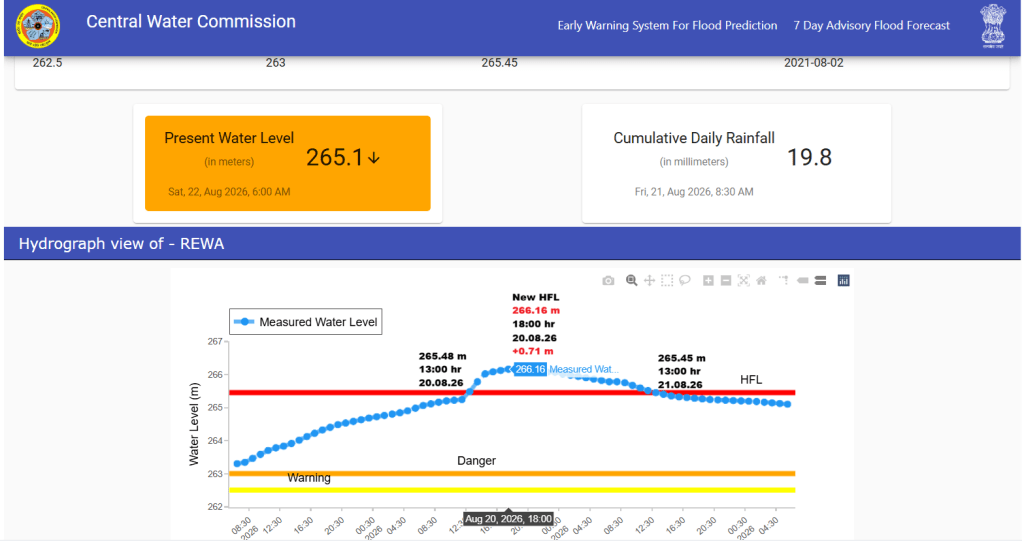Click the 265.45 value in top row
The height and width of the screenshot is (551, 1022).
pos(499,63)
